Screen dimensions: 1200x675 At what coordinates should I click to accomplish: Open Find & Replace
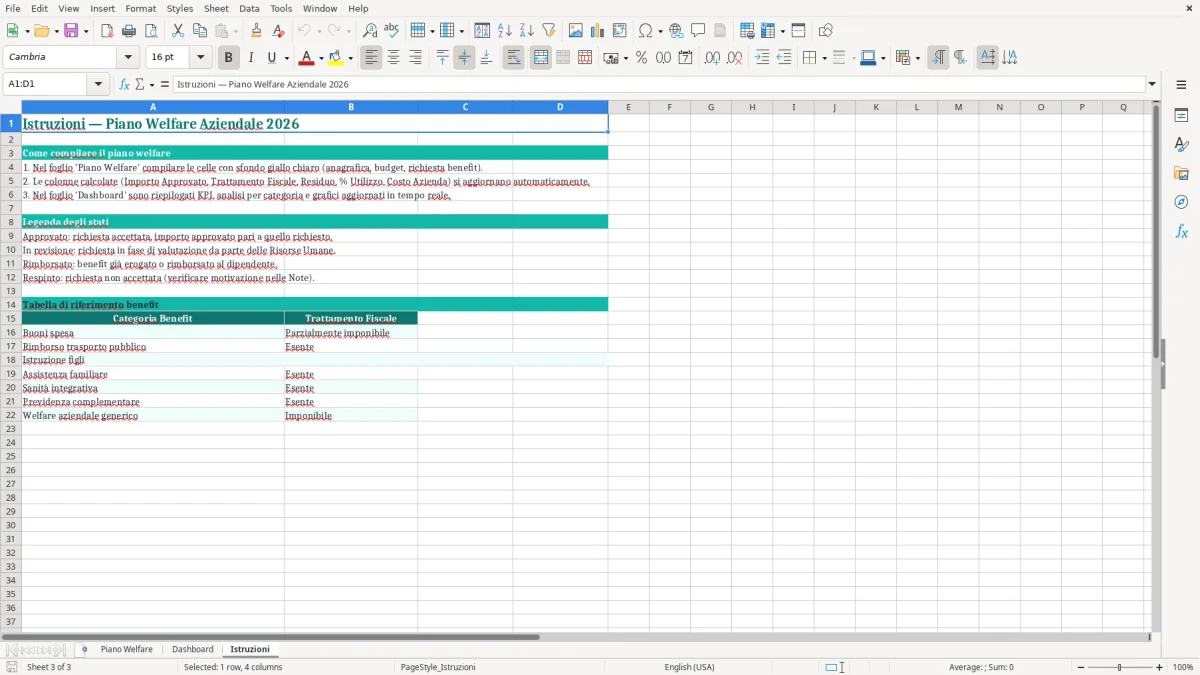pos(370,31)
